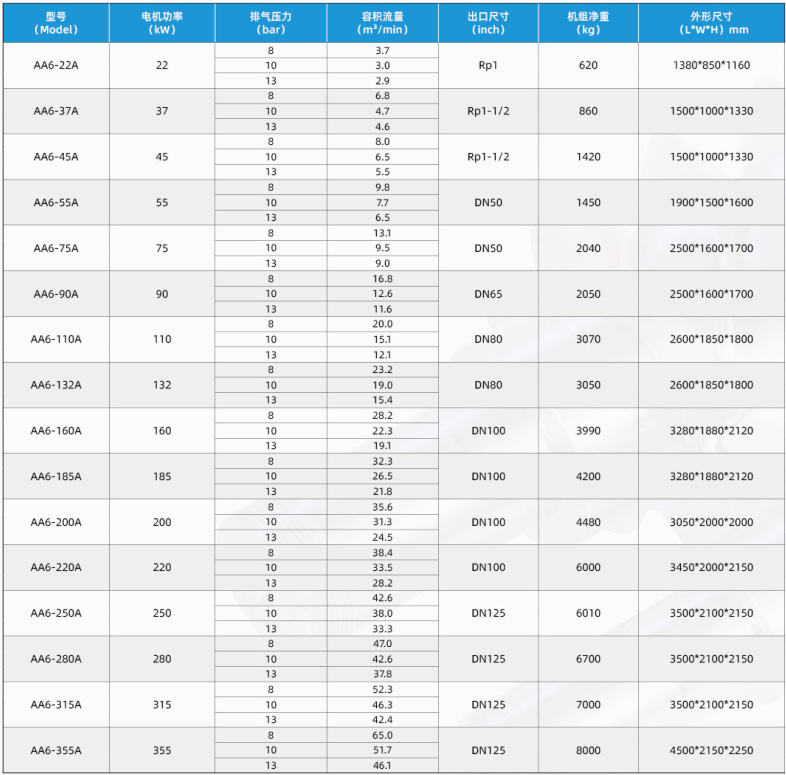
Task: Select the Rp1 outlet size cell
Action: pos(488,65)
